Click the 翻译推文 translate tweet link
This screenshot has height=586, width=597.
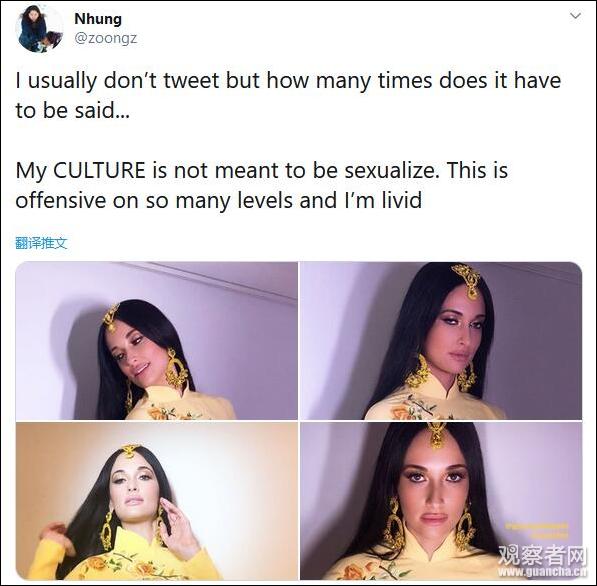[42, 243]
